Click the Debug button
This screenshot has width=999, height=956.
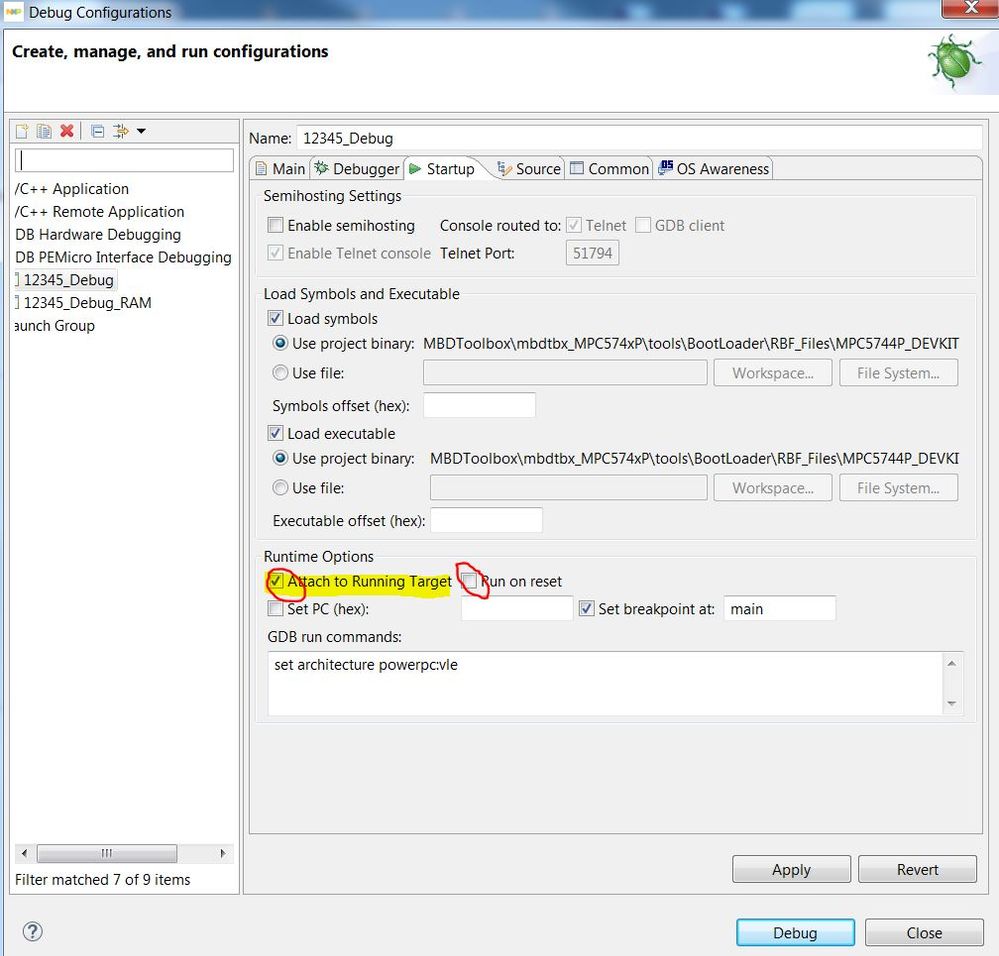795,932
